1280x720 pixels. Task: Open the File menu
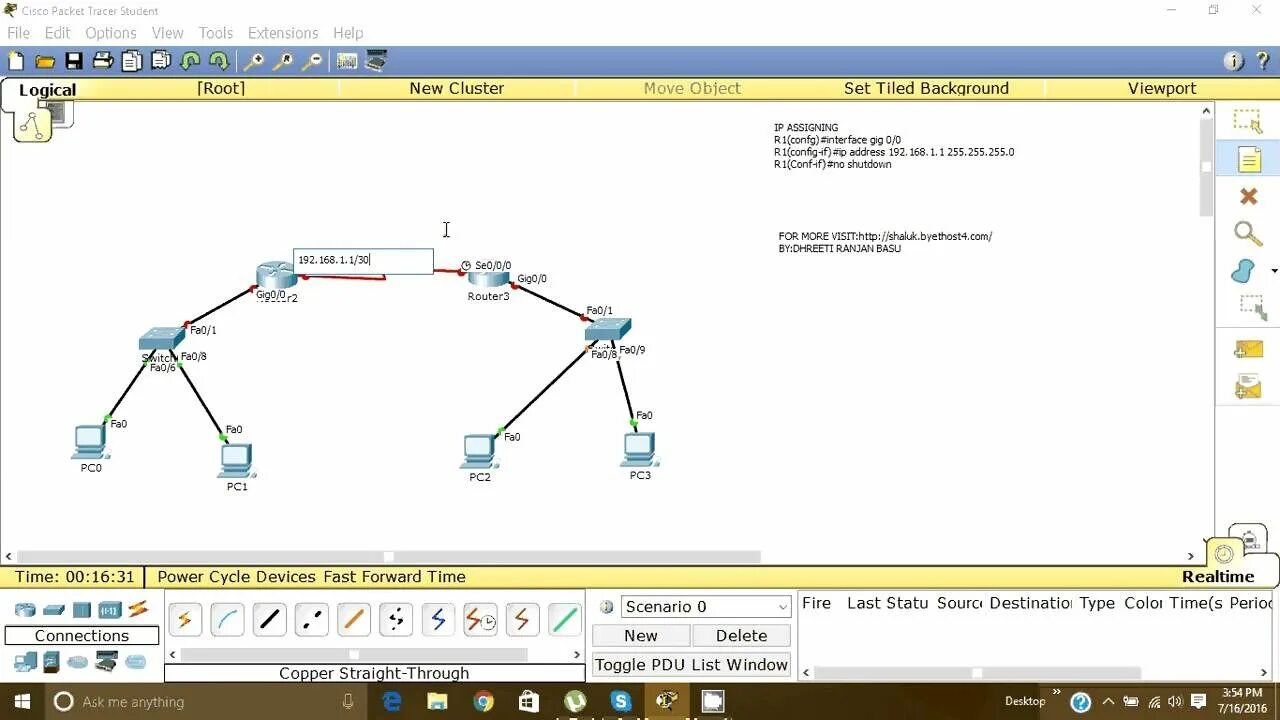(x=18, y=33)
